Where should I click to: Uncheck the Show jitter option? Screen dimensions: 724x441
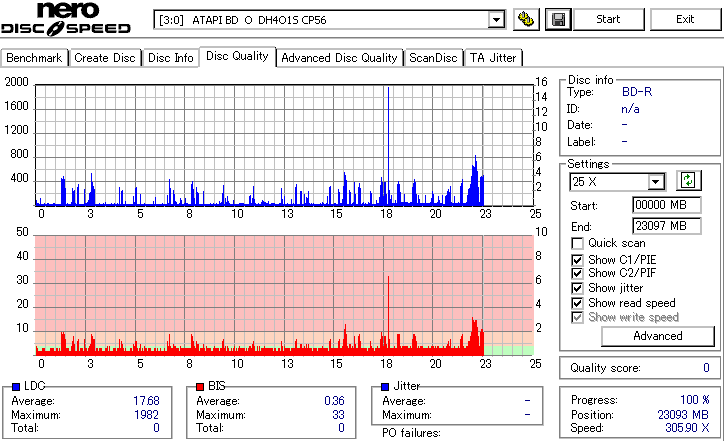pos(577,288)
